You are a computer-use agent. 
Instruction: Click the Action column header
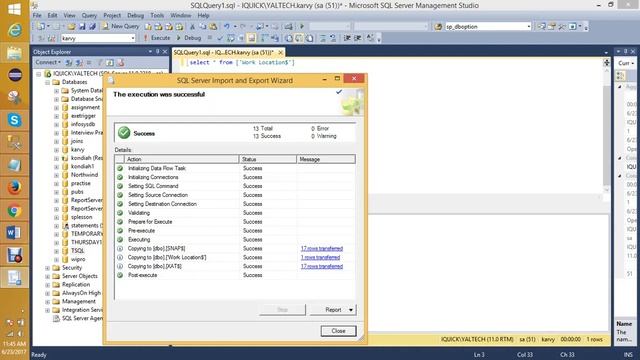(x=181, y=159)
